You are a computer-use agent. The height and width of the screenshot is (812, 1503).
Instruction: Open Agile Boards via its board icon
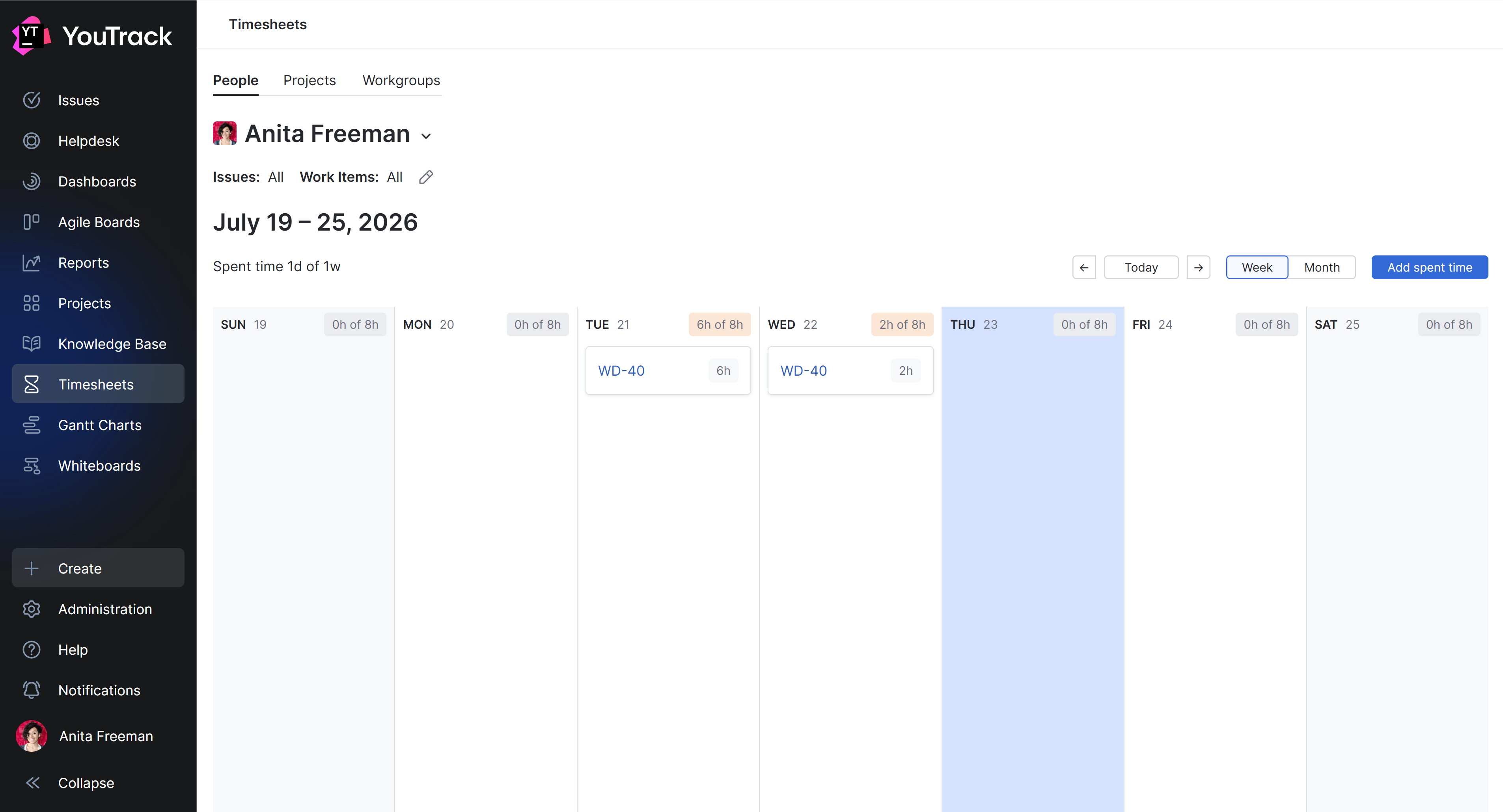[x=32, y=222]
